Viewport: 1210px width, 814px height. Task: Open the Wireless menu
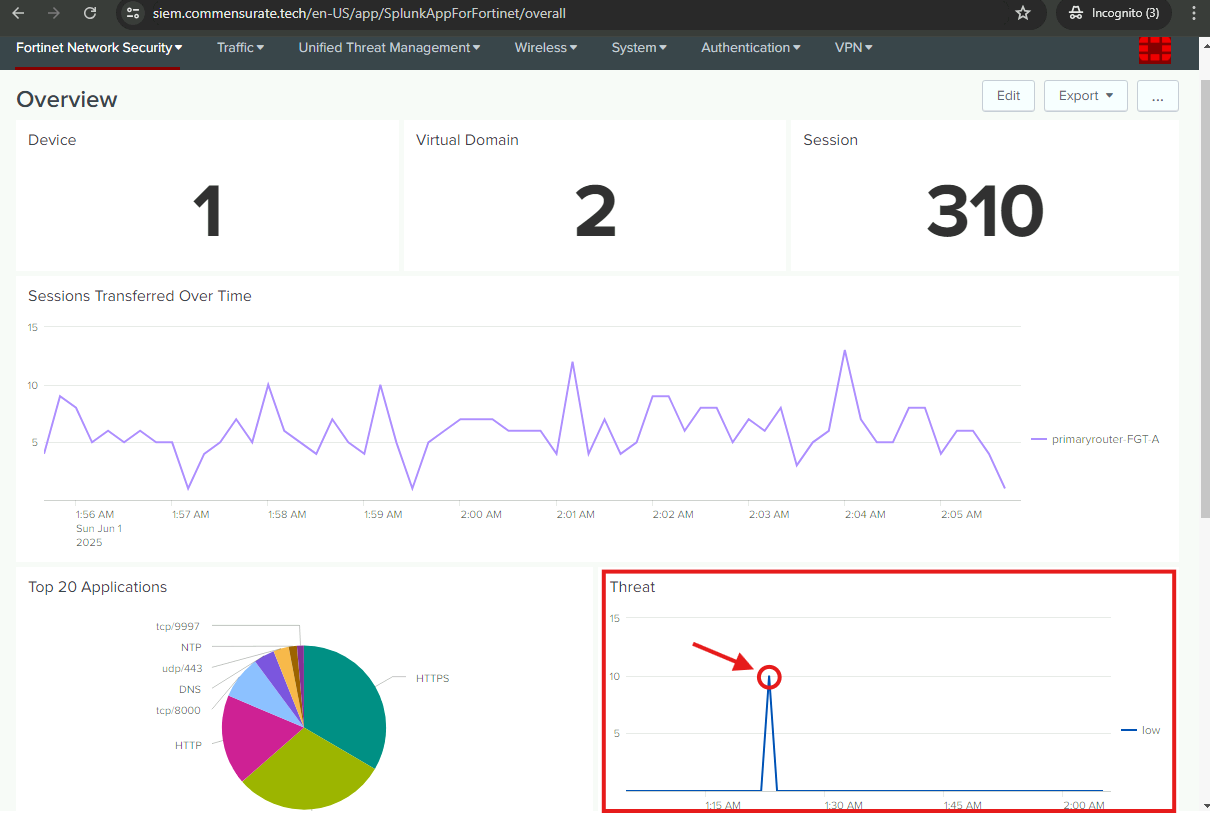click(546, 47)
